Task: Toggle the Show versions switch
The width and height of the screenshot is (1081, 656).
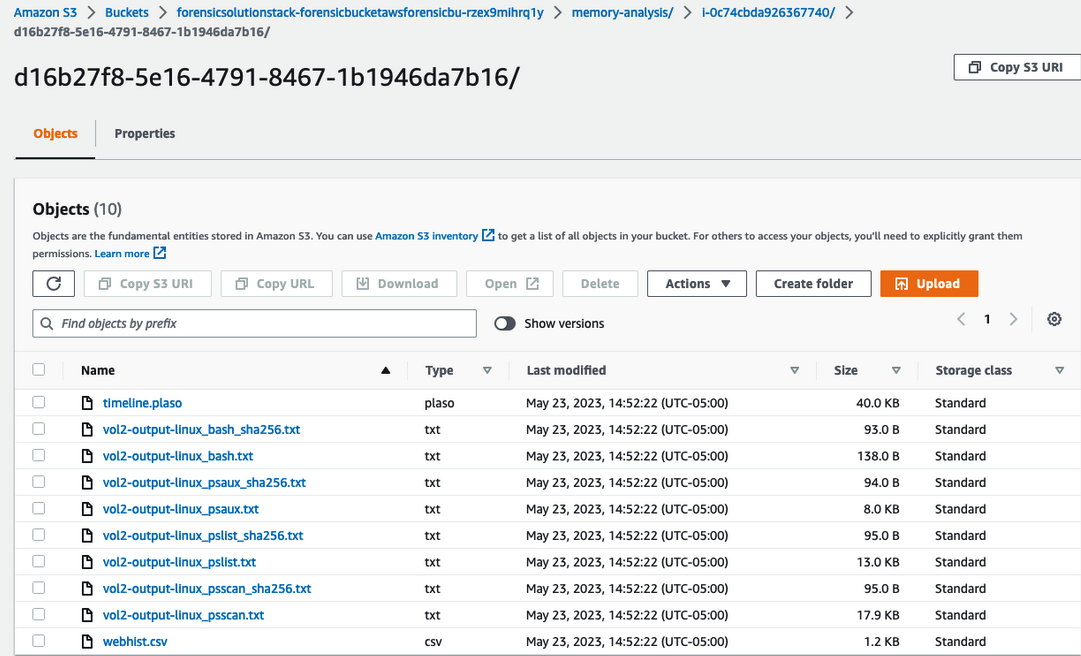Action: click(x=505, y=323)
